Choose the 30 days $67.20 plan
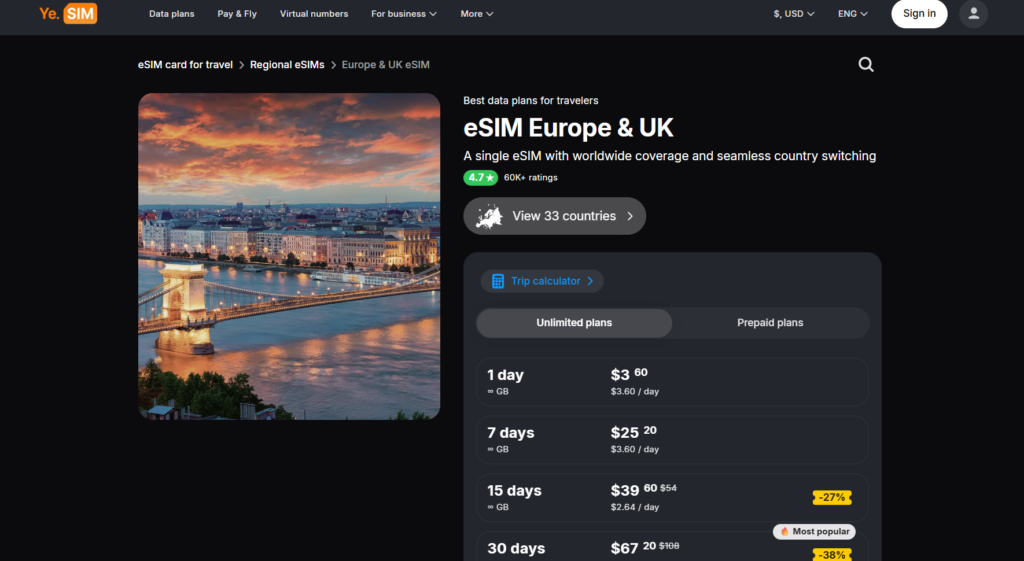The height and width of the screenshot is (561, 1024). pos(672,547)
